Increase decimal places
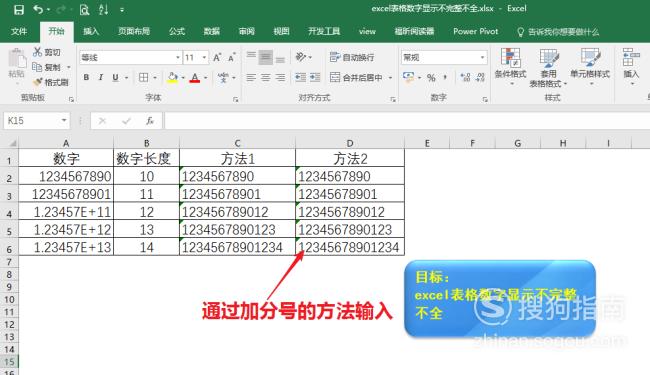This screenshot has width=650, height=375. (x=466, y=77)
